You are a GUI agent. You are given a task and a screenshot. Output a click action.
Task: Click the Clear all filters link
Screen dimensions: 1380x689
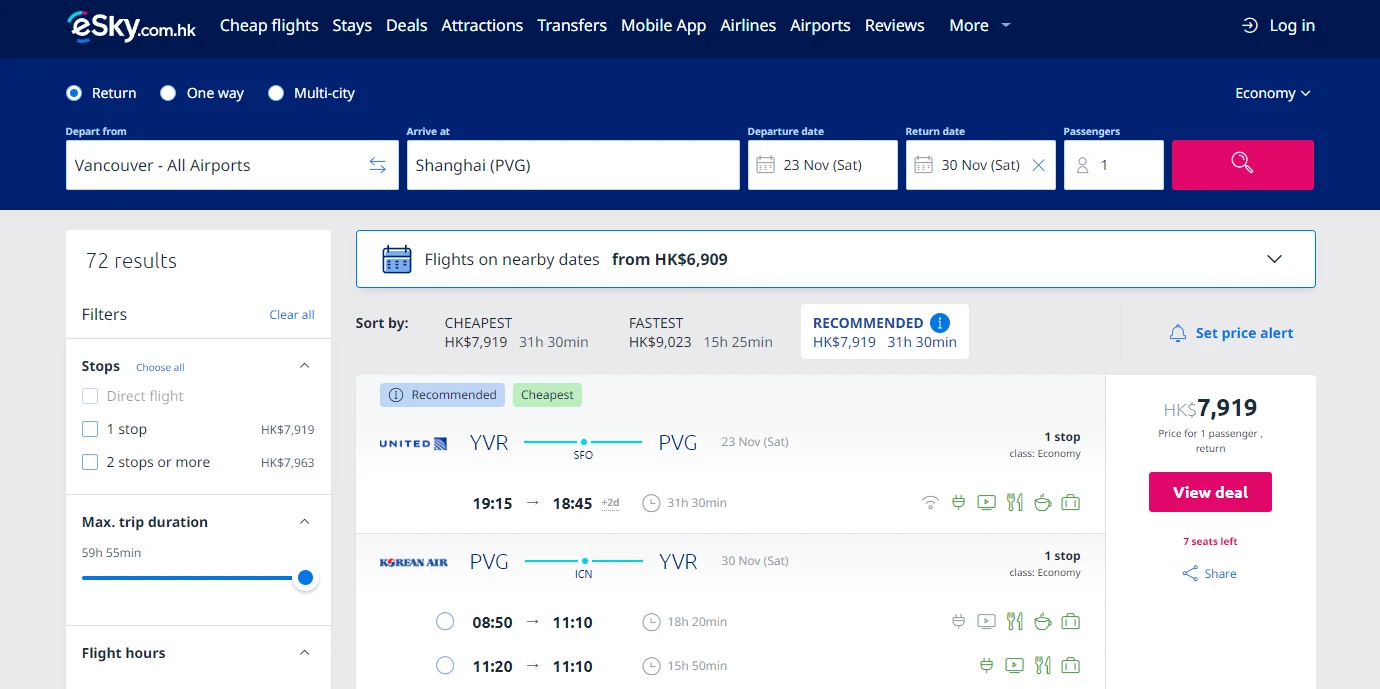pyautogui.click(x=292, y=314)
